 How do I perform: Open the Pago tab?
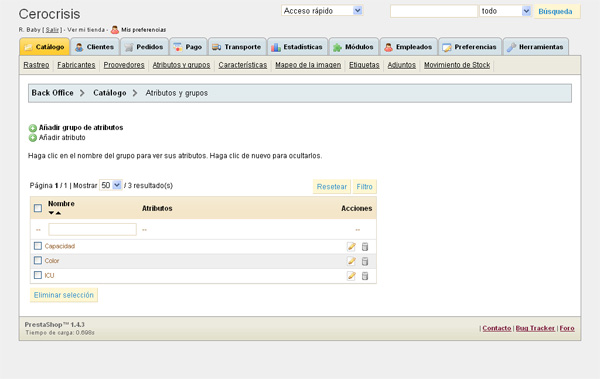(188, 47)
